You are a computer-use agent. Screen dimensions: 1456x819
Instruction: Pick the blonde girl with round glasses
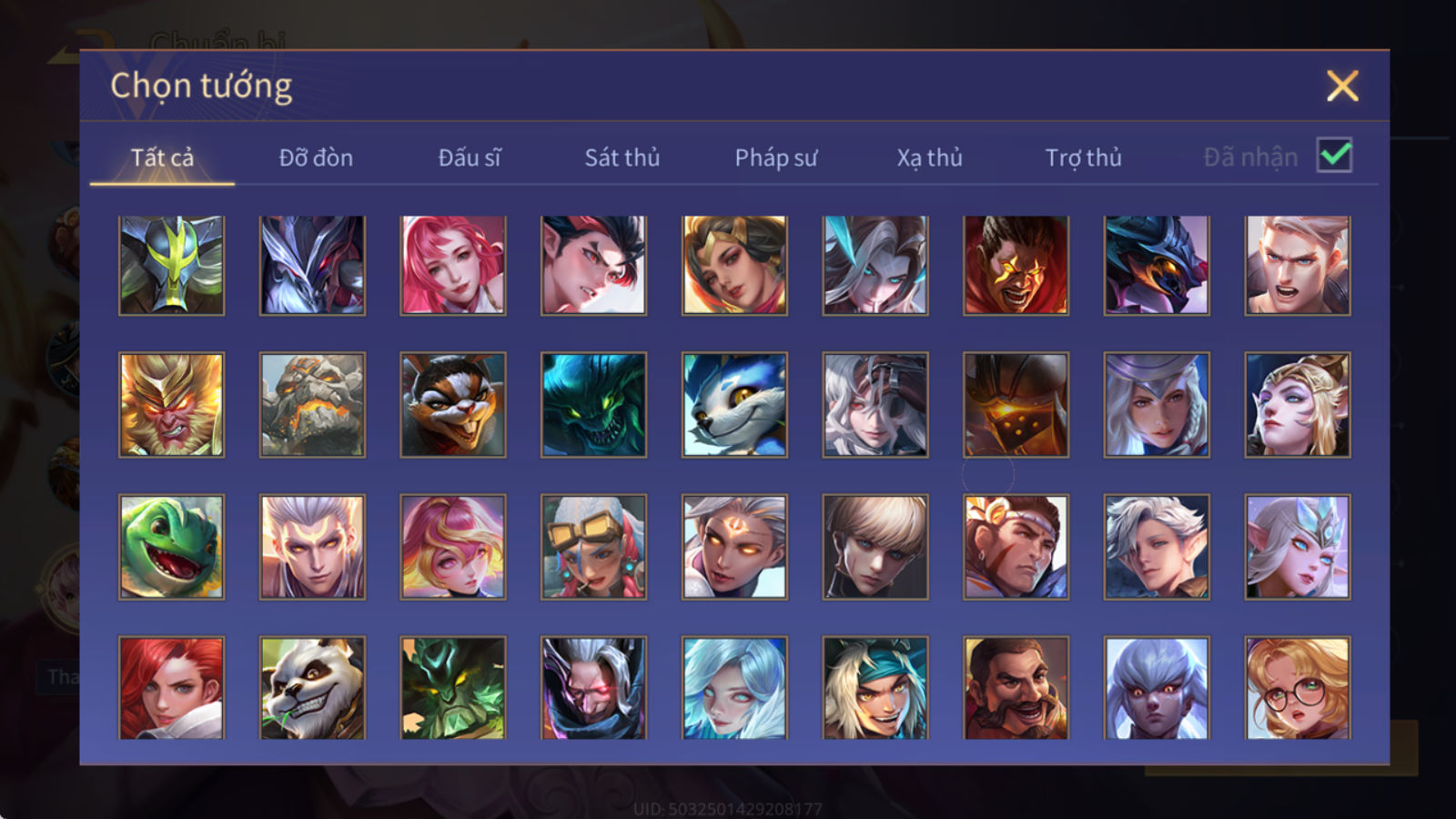1298,688
